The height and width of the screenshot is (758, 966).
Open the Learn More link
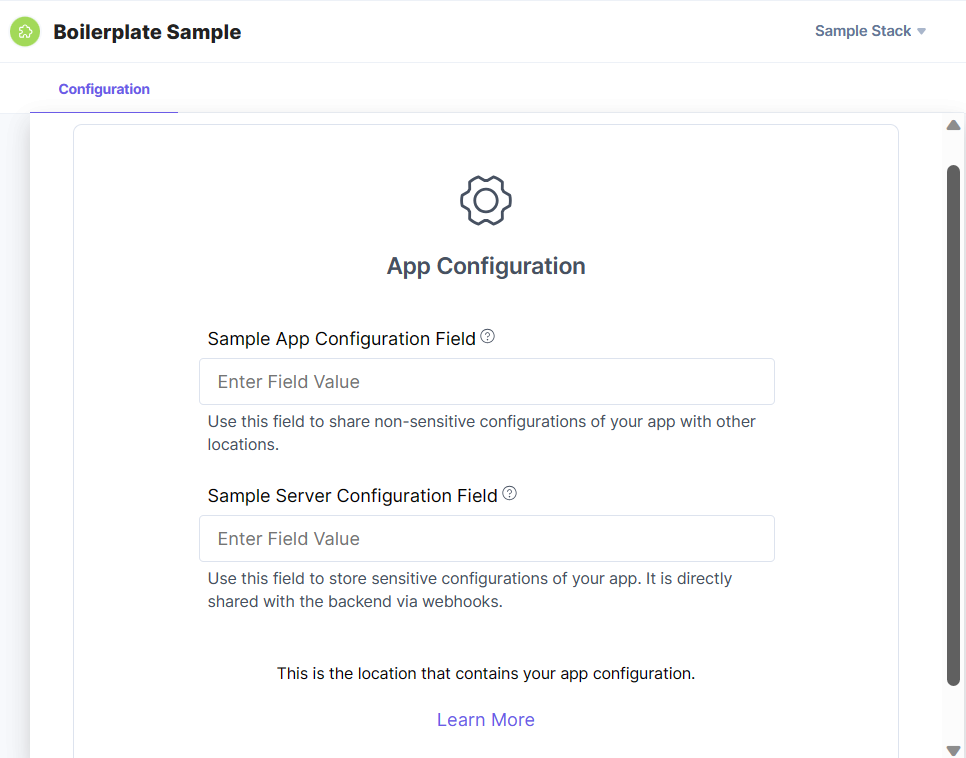486,720
